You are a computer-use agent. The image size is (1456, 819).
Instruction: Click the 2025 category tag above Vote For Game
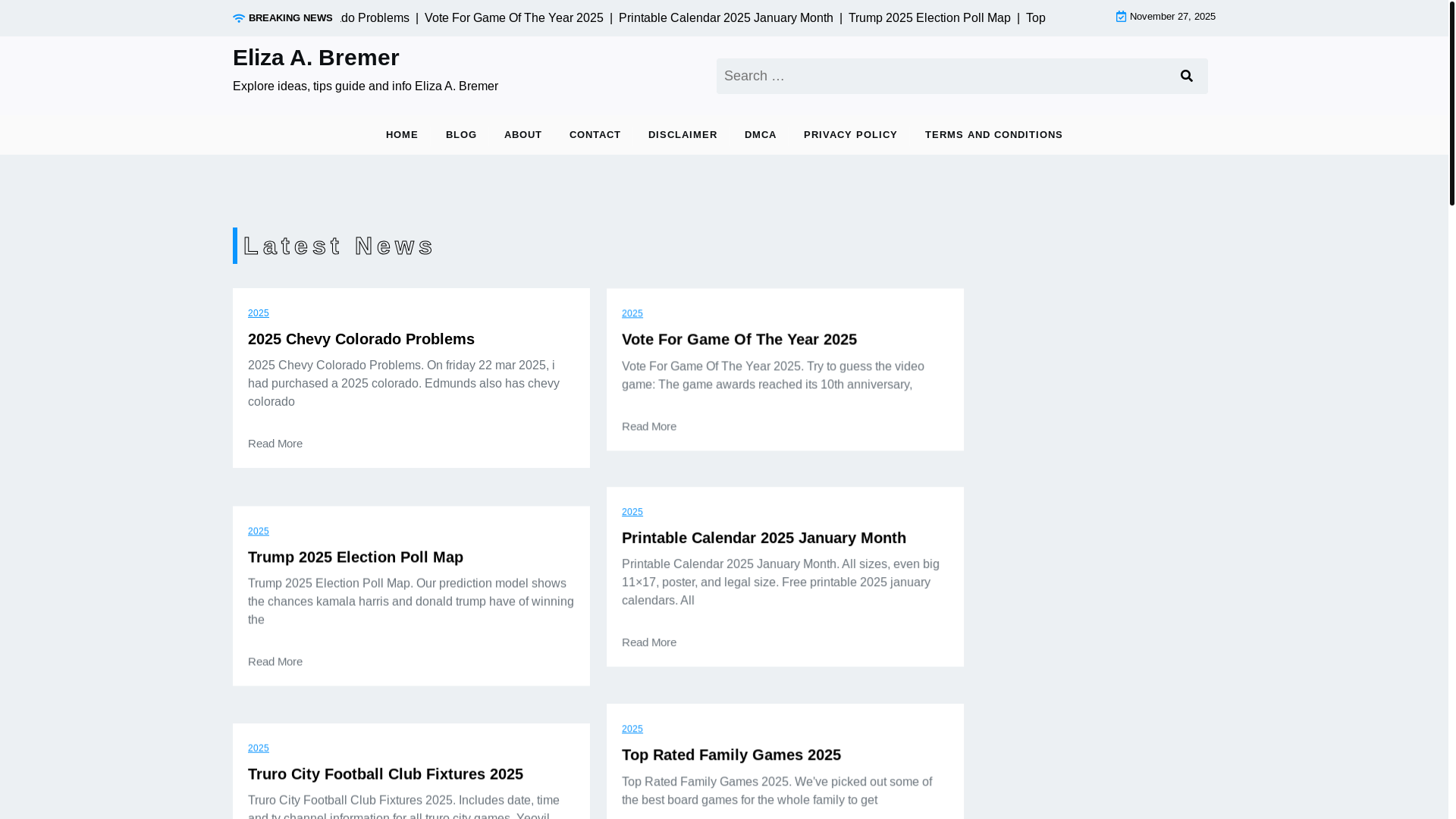click(x=632, y=313)
